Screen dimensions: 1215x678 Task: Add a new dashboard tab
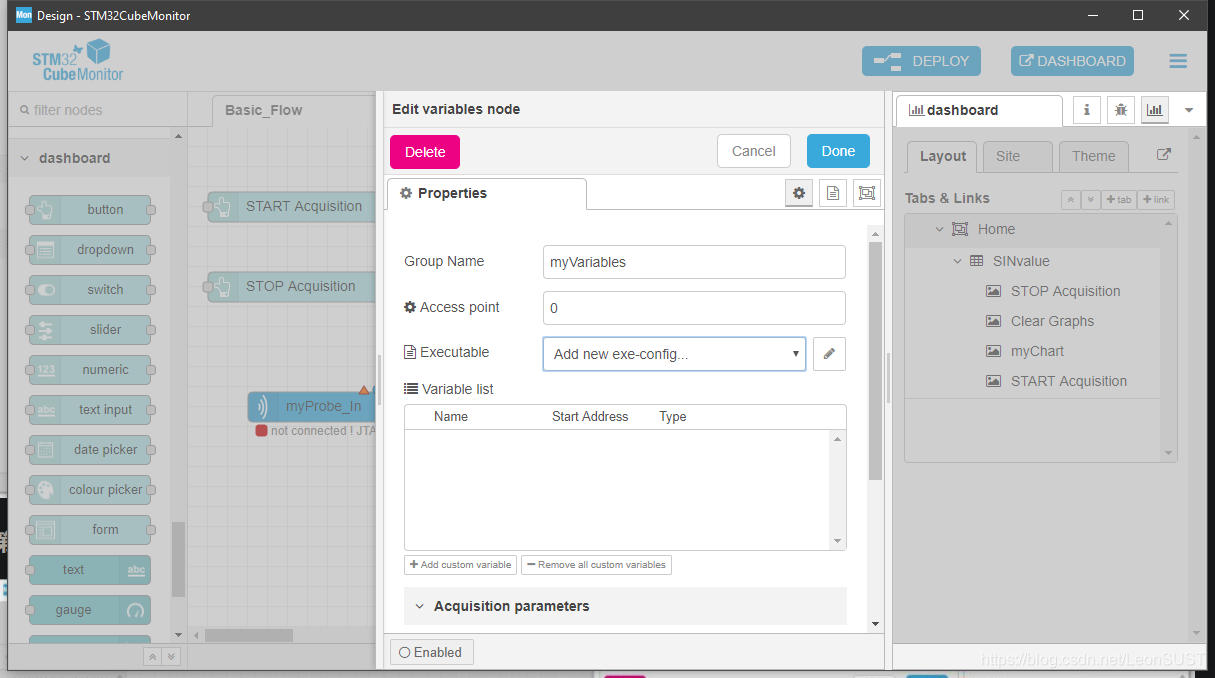pyautogui.click(x=1118, y=200)
